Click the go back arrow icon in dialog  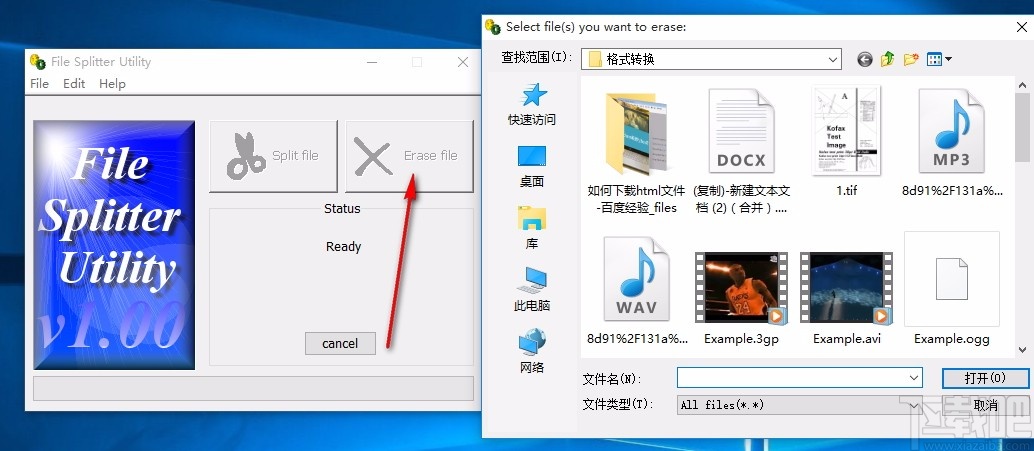point(865,59)
